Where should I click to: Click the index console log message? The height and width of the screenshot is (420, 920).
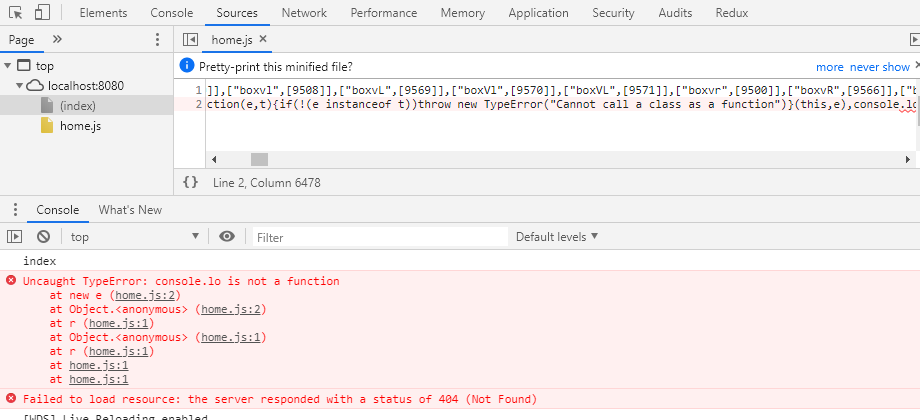pos(39,261)
